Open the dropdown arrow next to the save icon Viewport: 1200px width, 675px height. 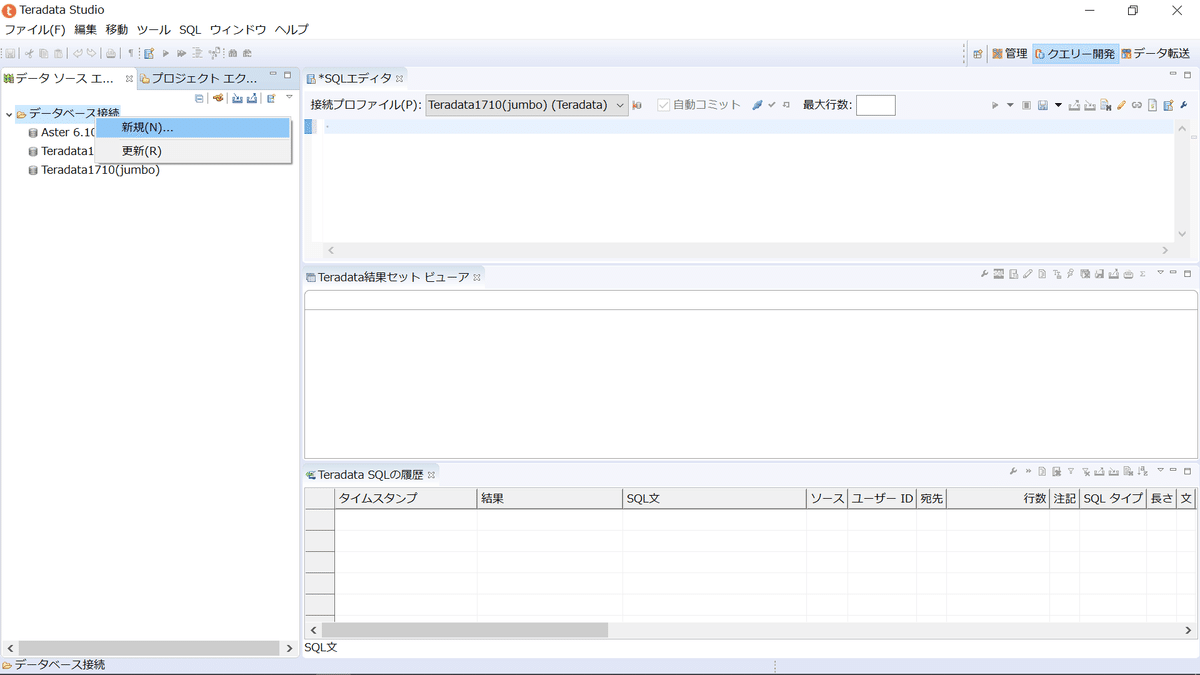pyautogui.click(x=1058, y=105)
